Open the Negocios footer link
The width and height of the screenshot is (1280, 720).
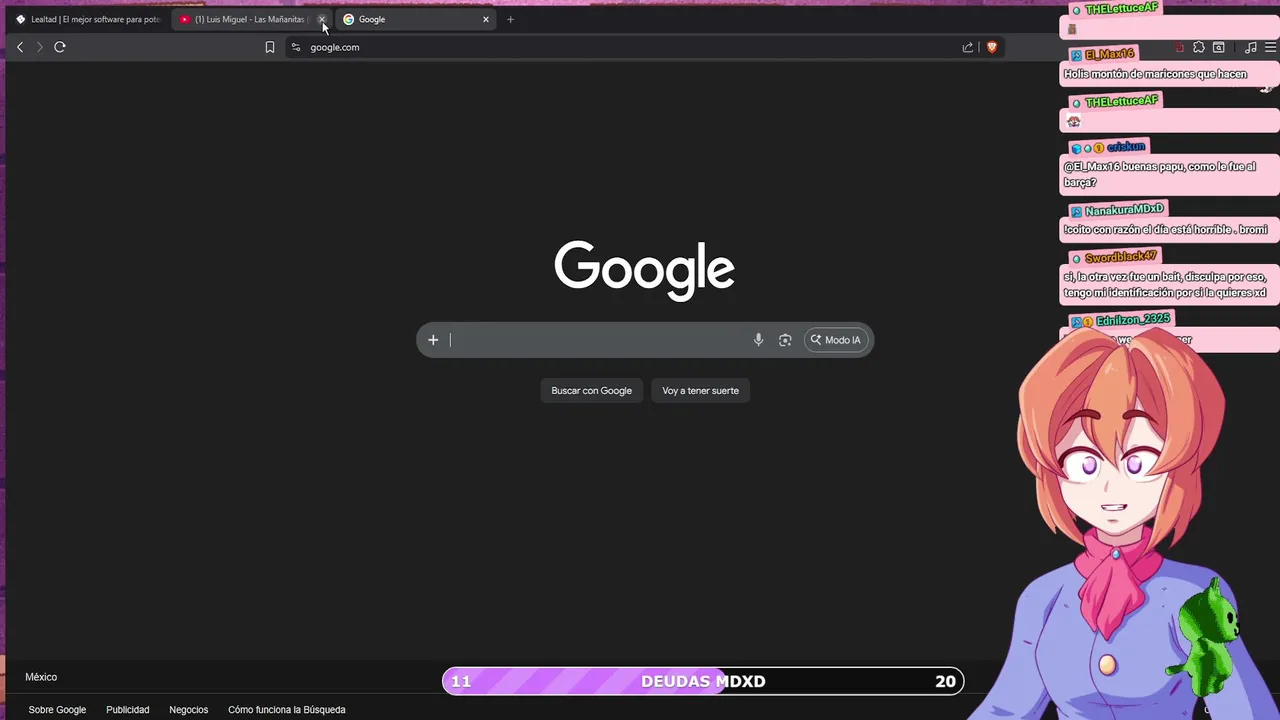point(189,710)
